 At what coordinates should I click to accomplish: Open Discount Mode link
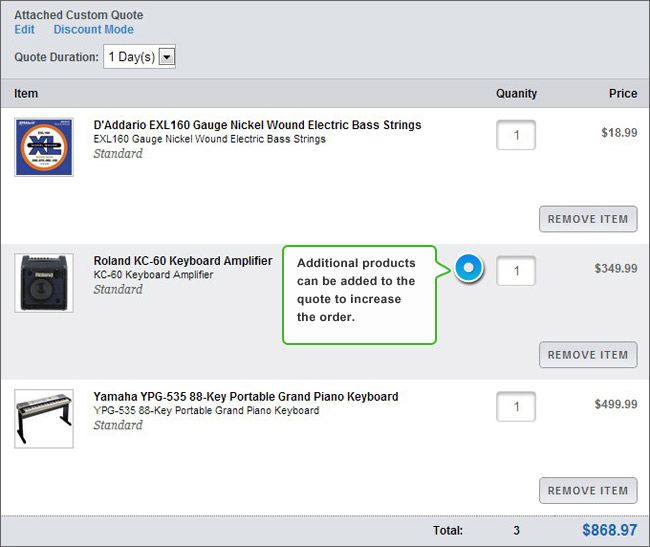(94, 29)
